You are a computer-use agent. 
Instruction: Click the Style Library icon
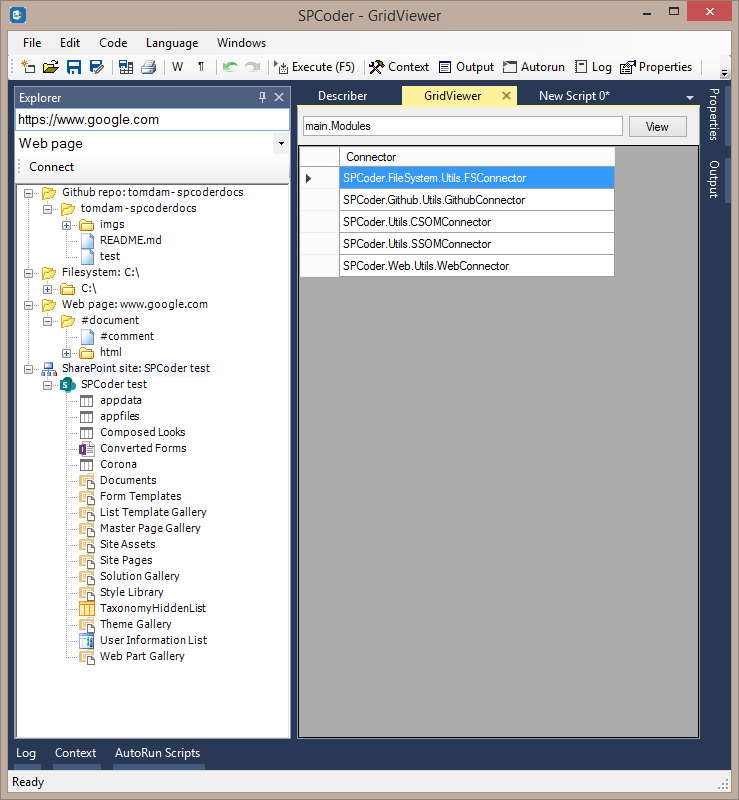coord(87,593)
